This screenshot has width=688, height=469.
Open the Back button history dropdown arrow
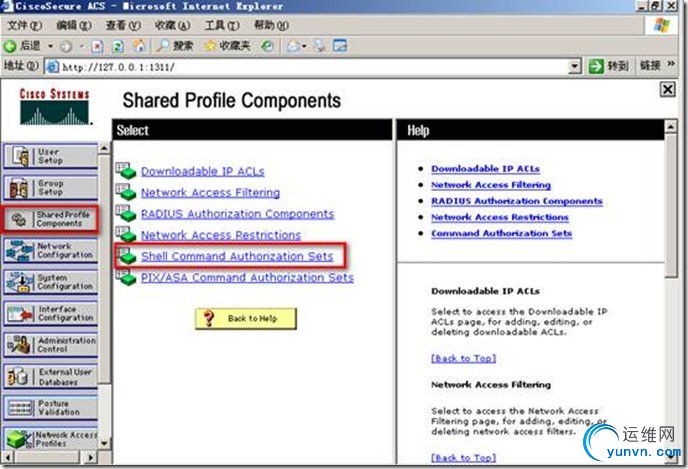pyautogui.click(x=50, y=46)
